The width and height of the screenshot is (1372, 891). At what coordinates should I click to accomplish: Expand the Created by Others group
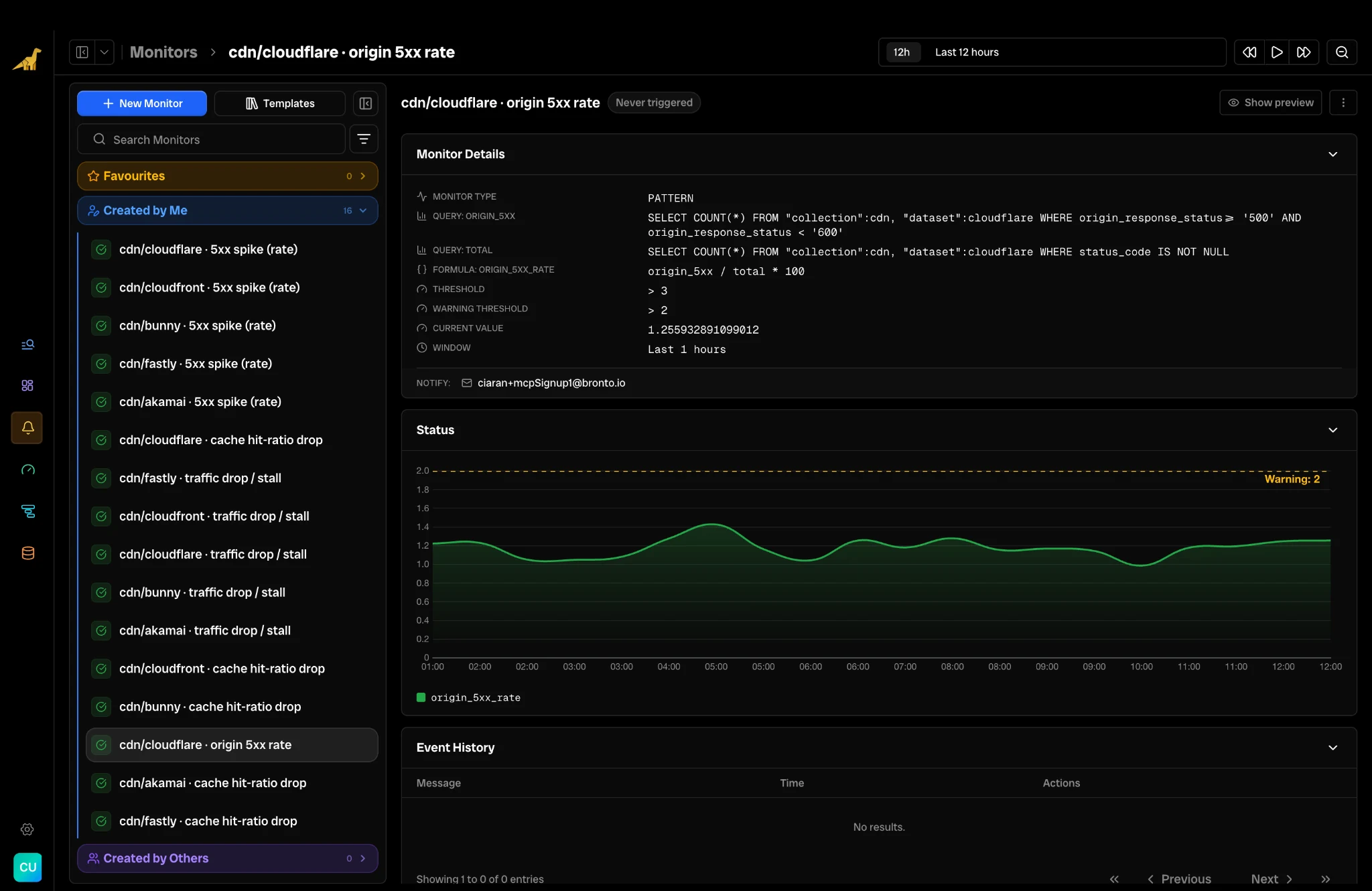point(228,858)
